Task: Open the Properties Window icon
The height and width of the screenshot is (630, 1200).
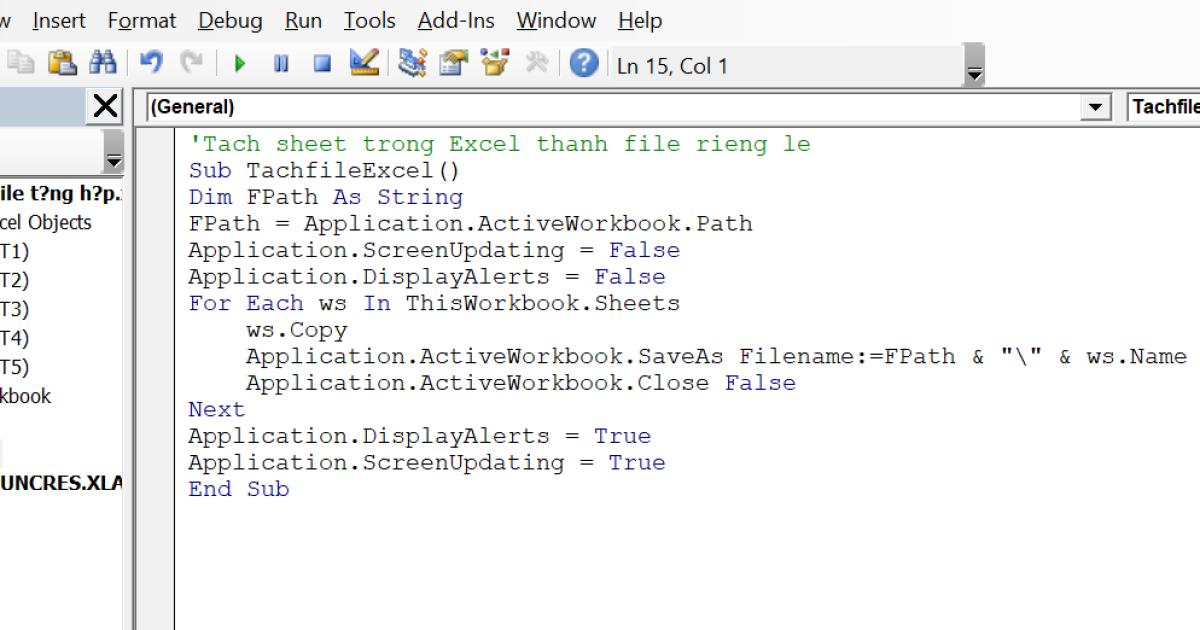Action: (x=452, y=62)
